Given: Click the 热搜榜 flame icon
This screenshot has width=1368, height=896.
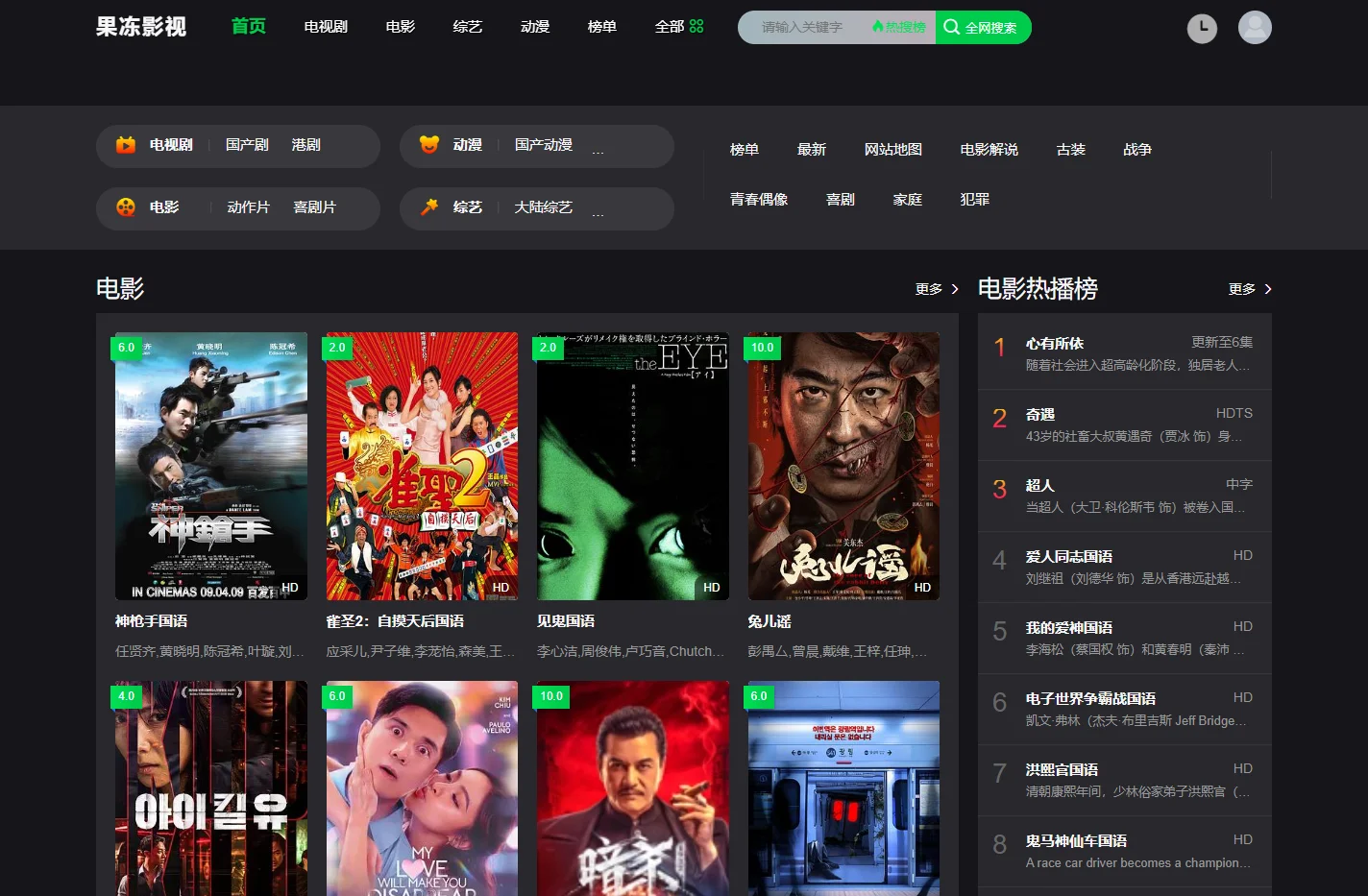Looking at the screenshot, I should point(877,27).
